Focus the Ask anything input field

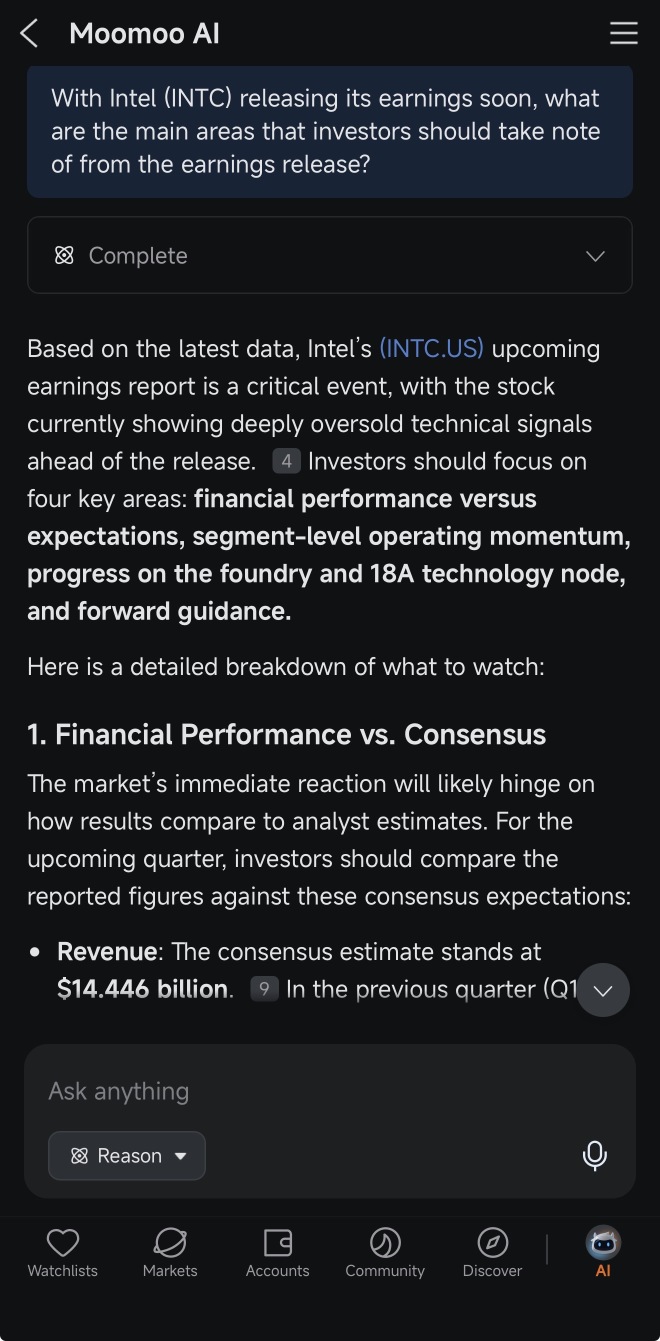(x=330, y=1091)
